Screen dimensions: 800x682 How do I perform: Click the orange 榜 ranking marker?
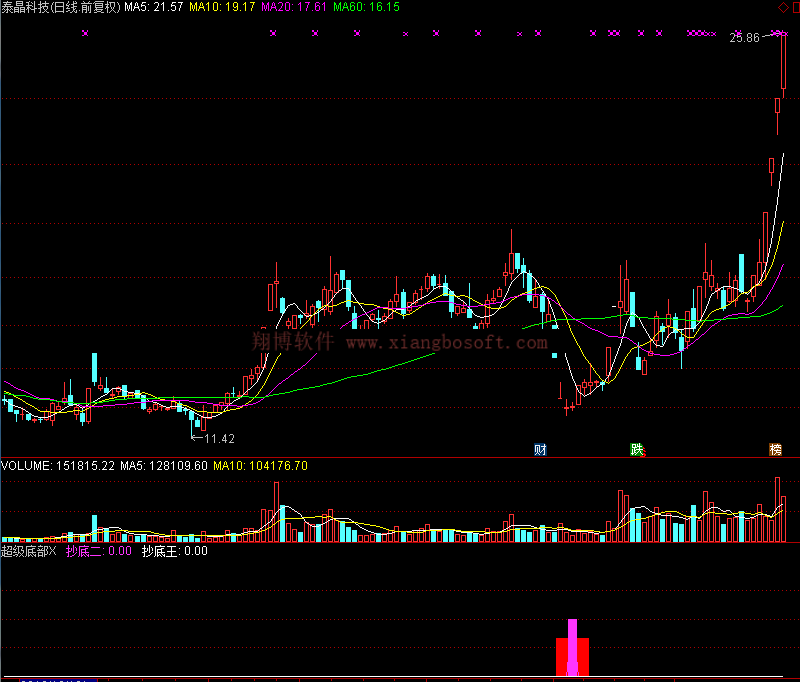775,449
